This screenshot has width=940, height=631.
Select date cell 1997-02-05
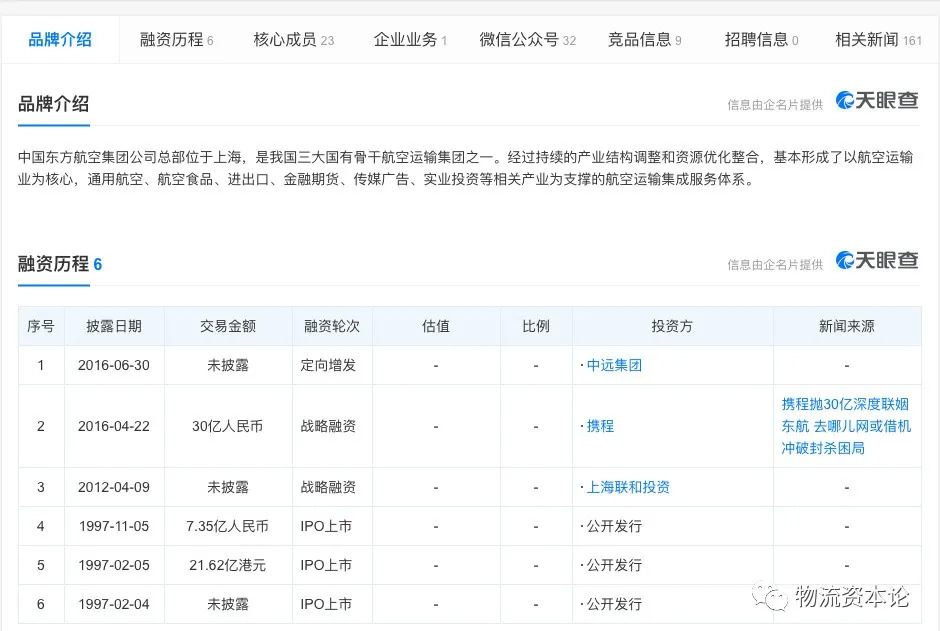(114, 565)
